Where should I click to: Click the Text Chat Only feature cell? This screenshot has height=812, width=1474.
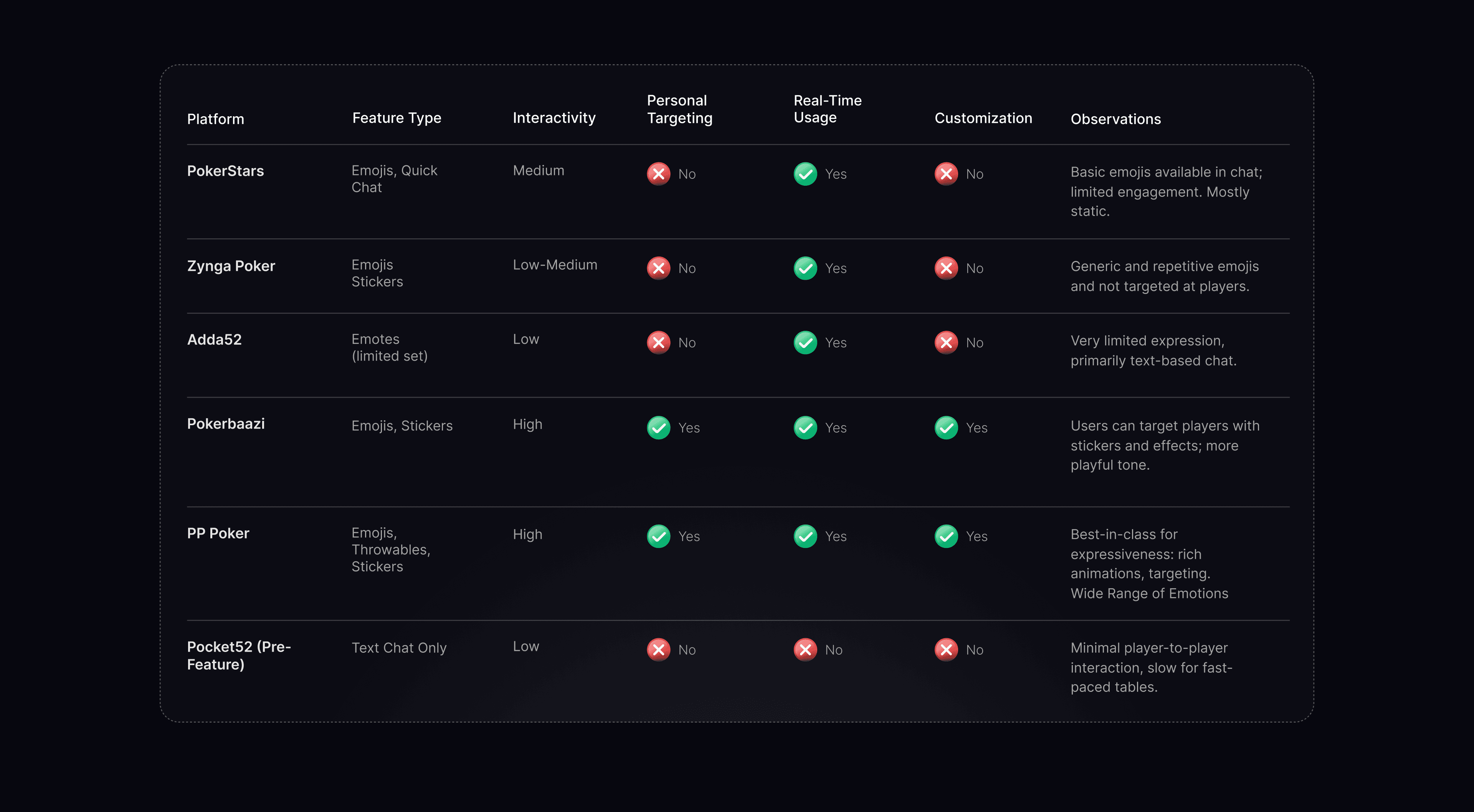(399, 648)
